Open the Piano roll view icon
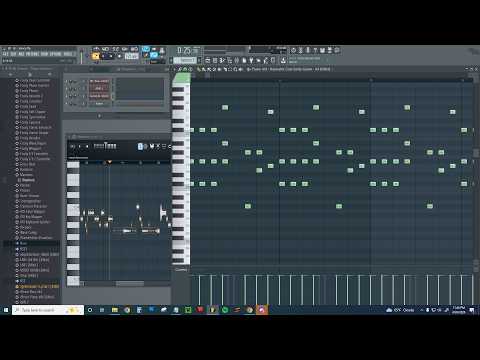Viewport: 480px width, 360px height. click(215, 60)
